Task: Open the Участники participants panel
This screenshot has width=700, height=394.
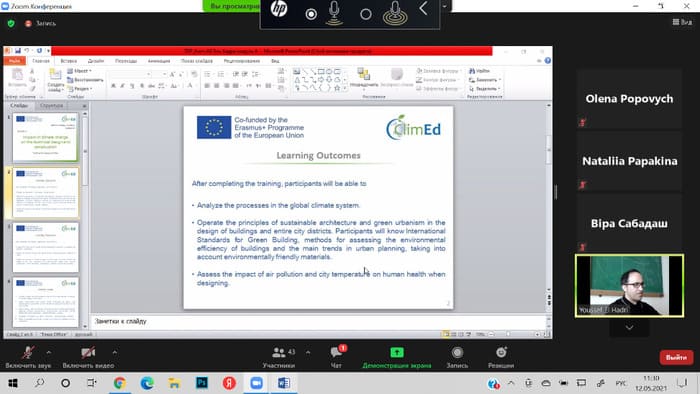Action: click(x=279, y=357)
